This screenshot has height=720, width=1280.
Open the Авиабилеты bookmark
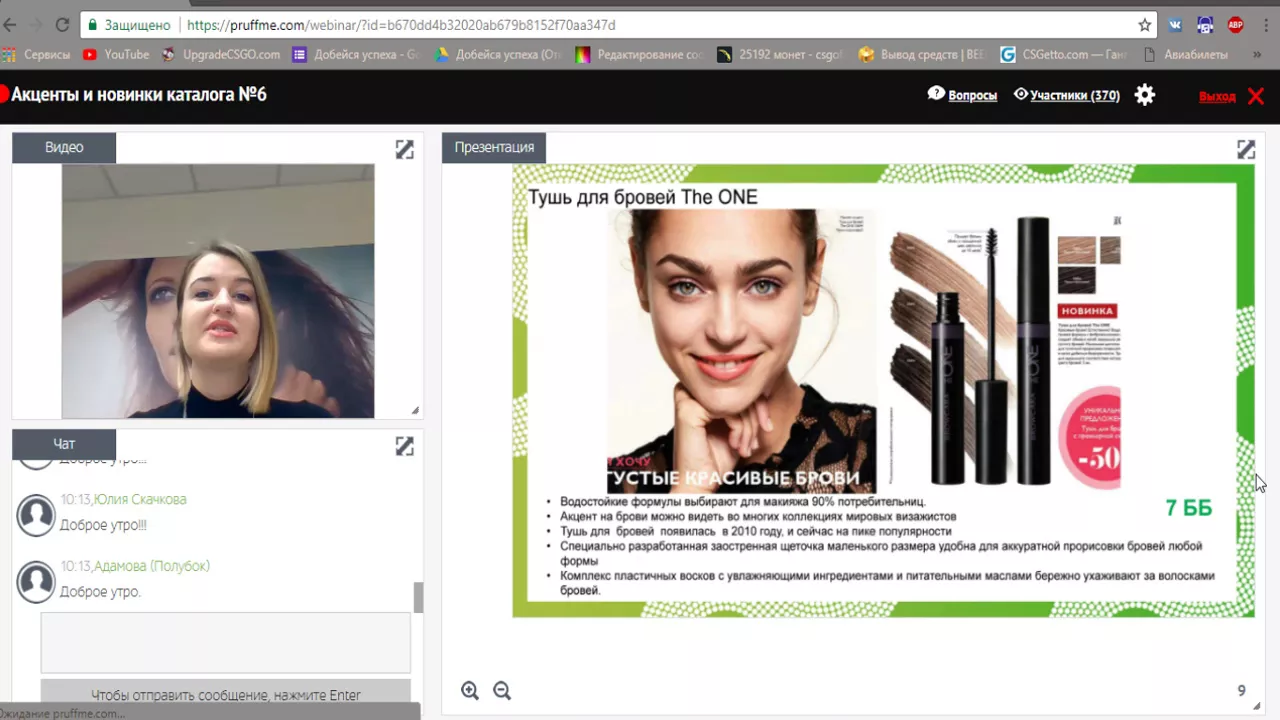pyautogui.click(x=1185, y=55)
